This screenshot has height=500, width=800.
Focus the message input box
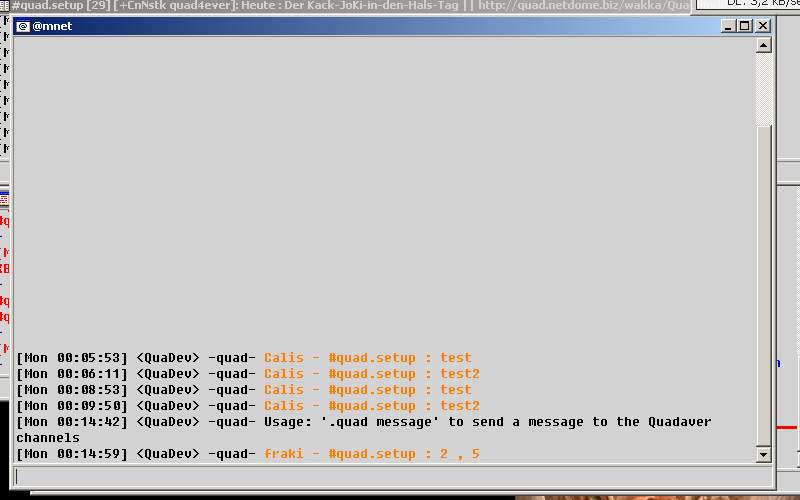[390, 476]
